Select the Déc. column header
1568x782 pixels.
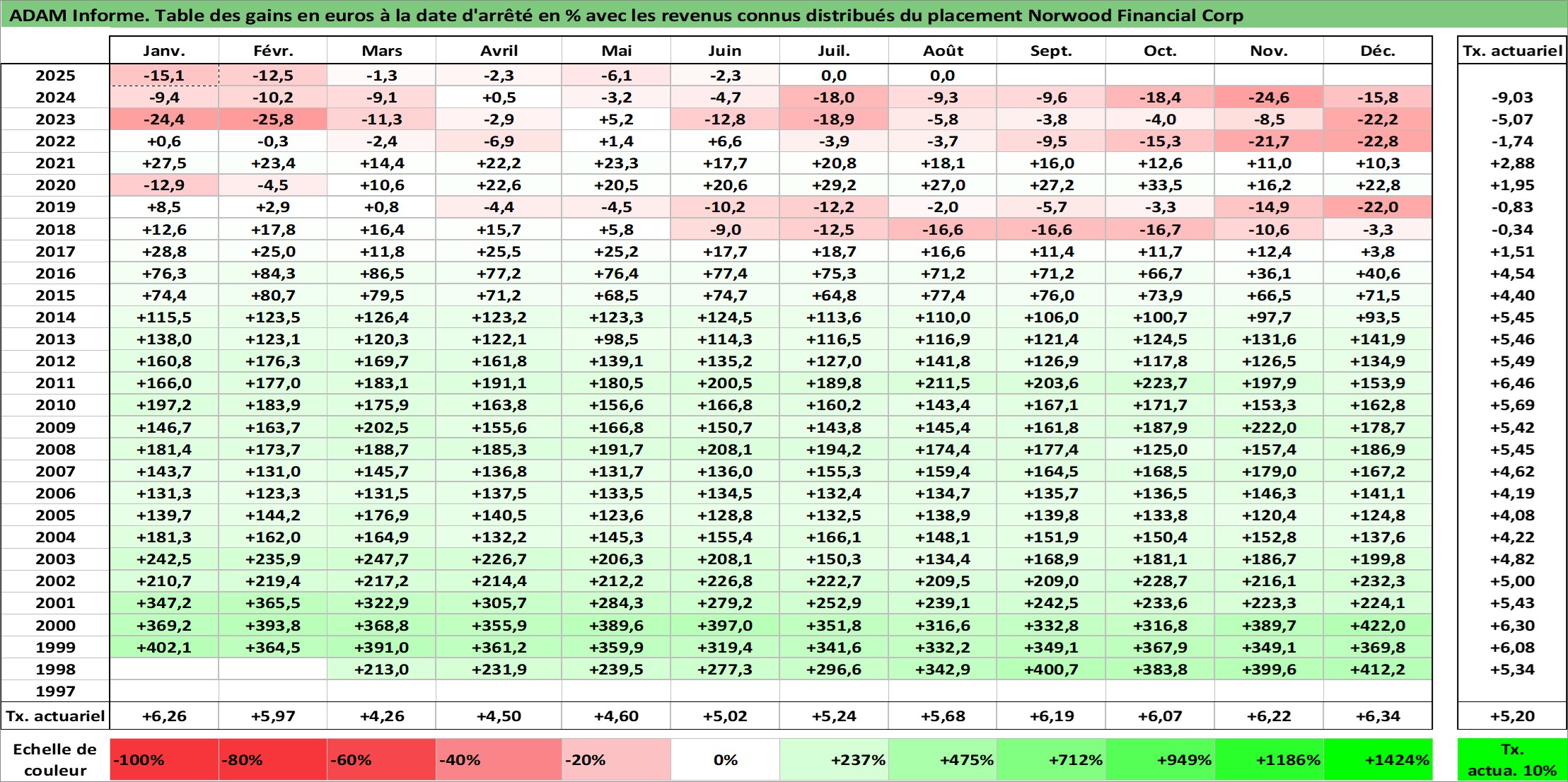click(1378, 51)
